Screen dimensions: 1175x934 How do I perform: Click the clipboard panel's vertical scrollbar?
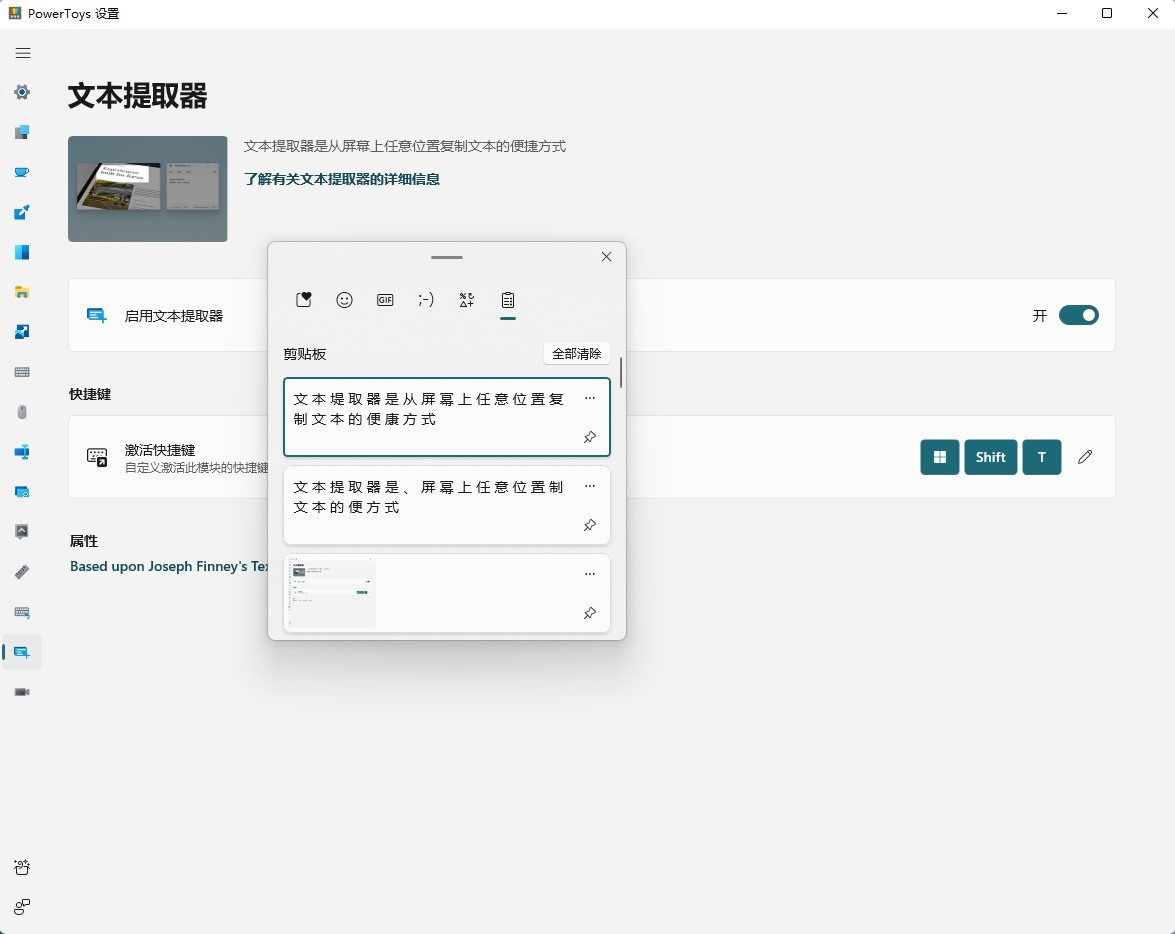(621, 373)
